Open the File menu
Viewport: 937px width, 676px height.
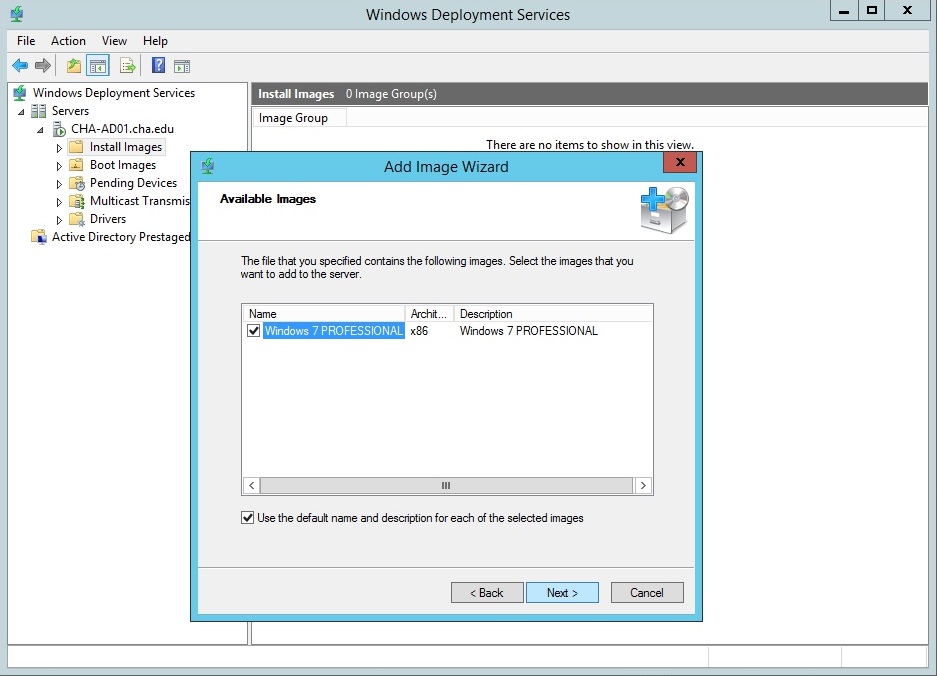pos(26,41)
